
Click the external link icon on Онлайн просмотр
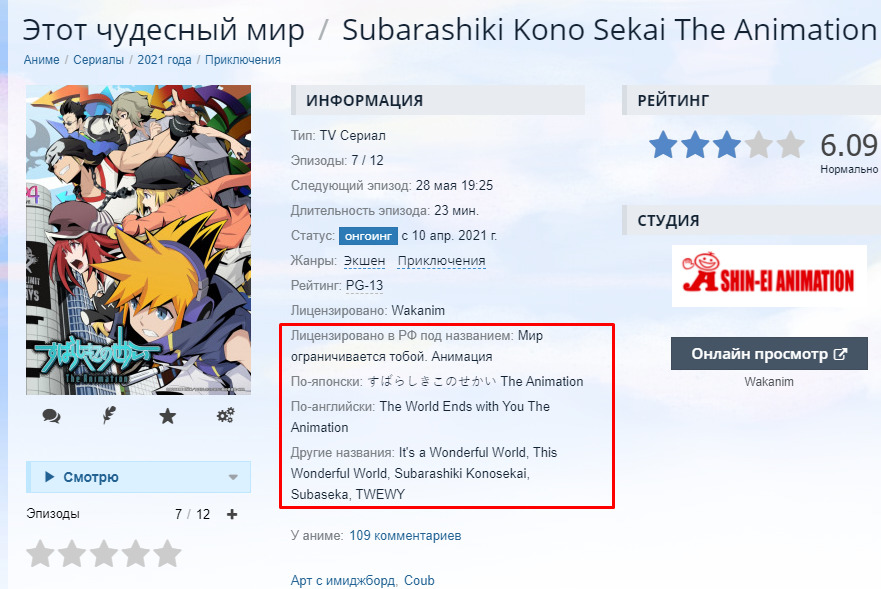click(x=840, y=354)
